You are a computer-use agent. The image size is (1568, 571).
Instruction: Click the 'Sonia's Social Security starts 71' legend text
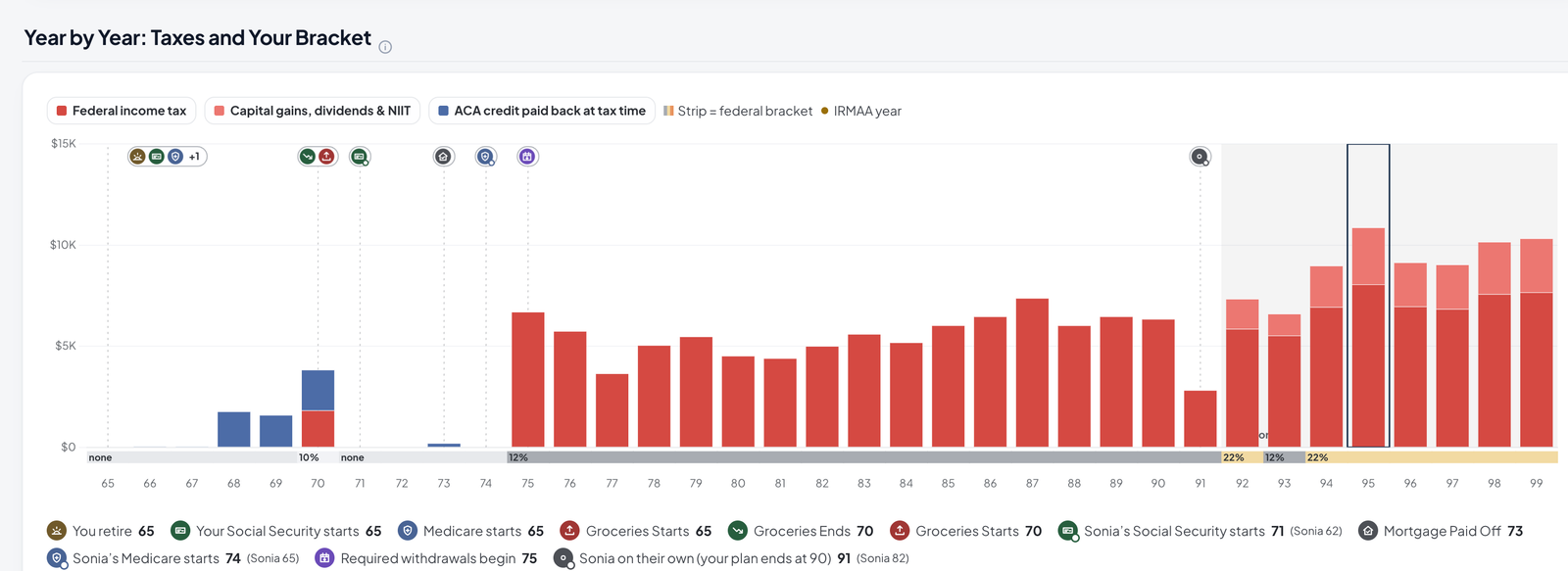[x=1184, y=531]
